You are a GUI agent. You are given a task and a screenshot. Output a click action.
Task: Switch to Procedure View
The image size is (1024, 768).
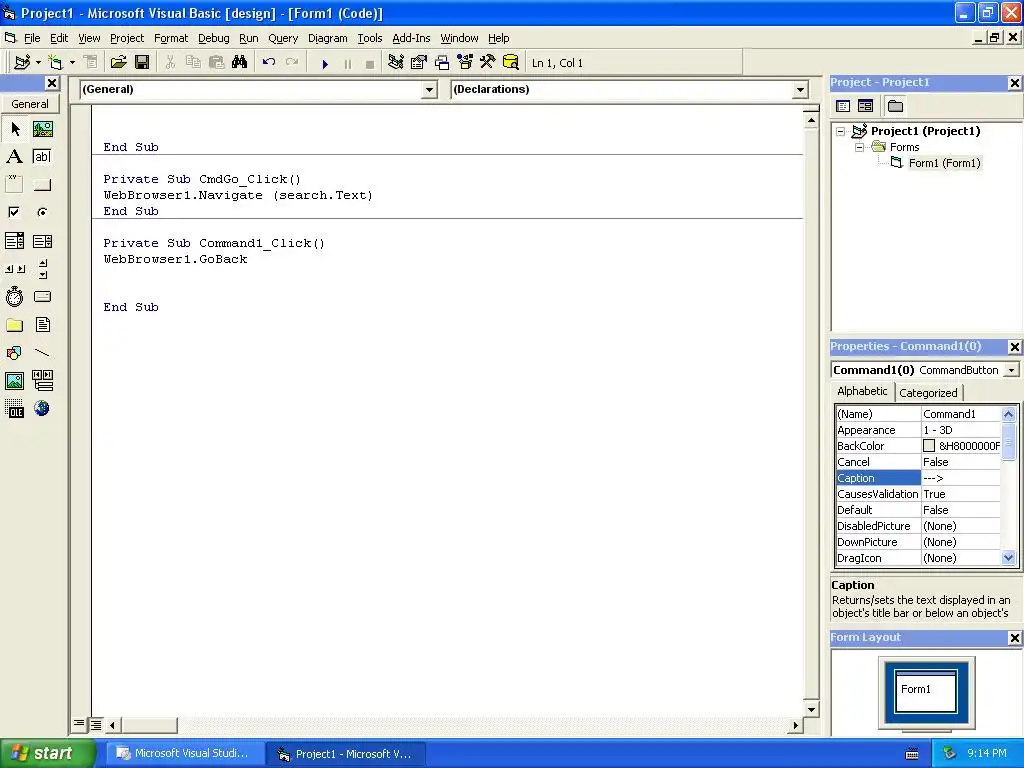click(79, 724)
